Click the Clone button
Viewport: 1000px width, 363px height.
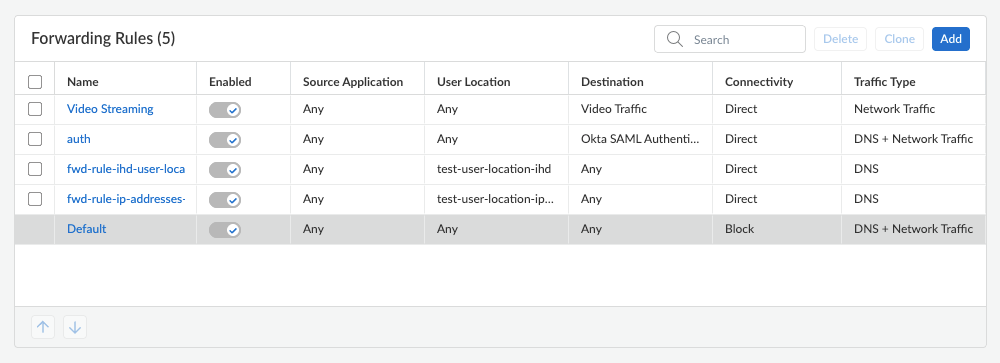coord(899,39)
